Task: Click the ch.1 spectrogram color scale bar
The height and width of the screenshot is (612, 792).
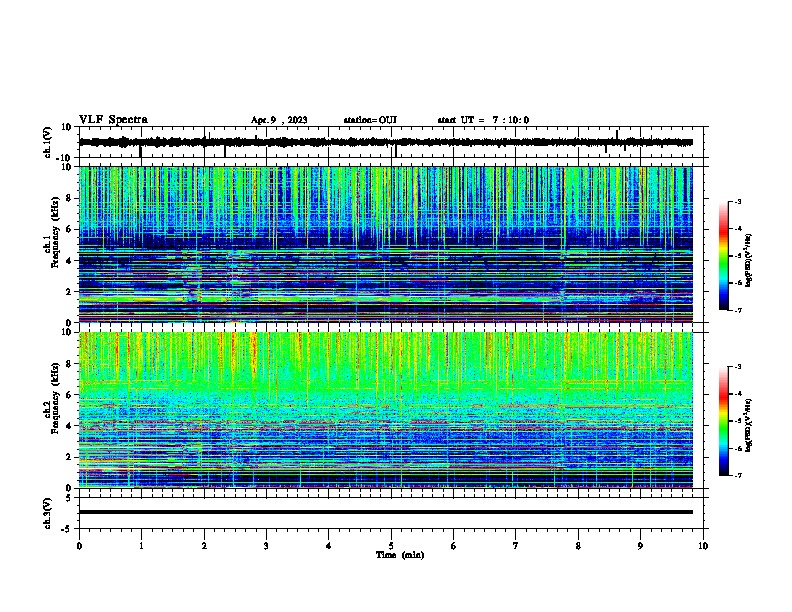Action: coord(723,256)
